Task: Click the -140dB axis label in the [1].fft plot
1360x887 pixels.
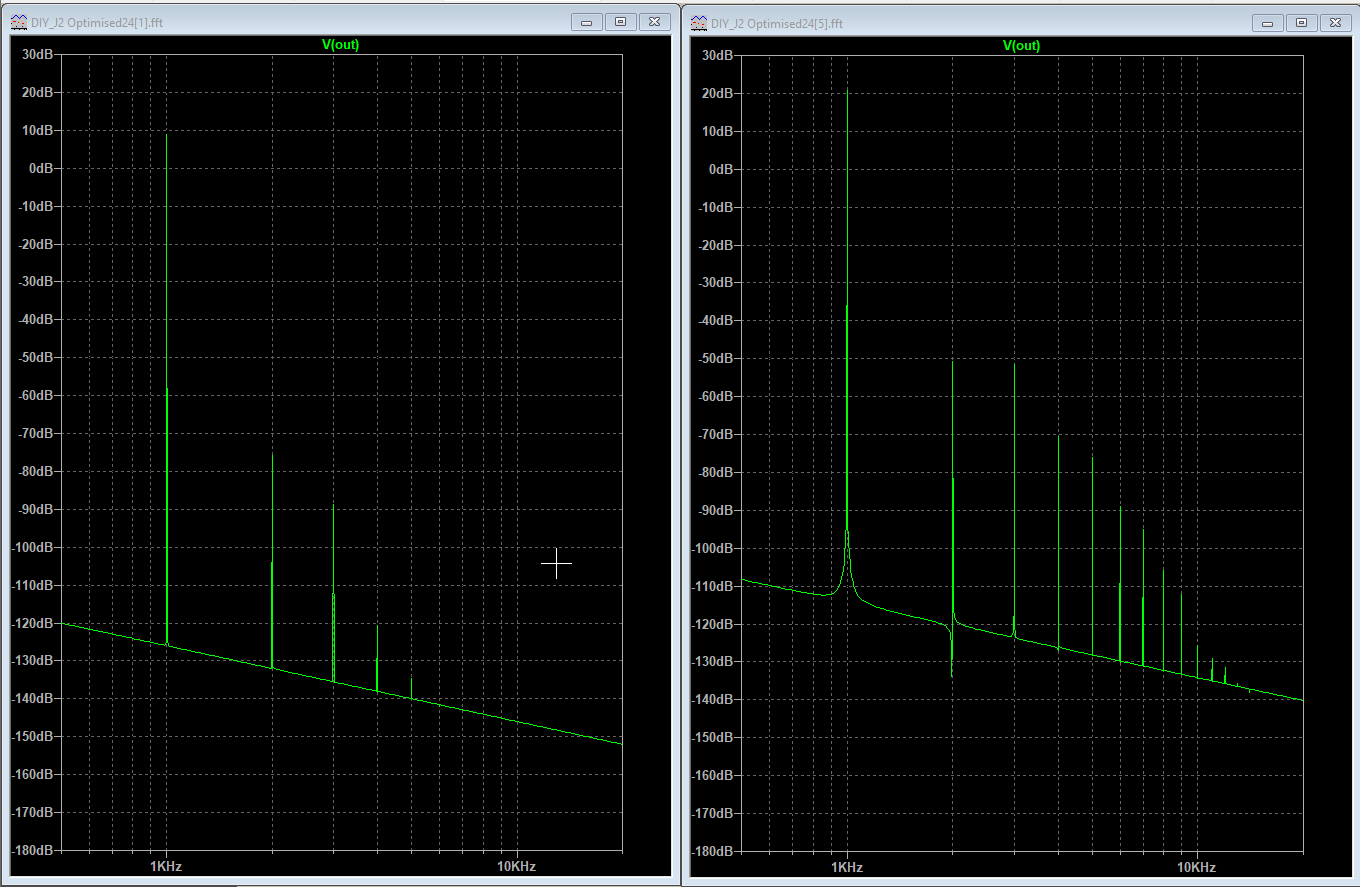Action: (x=33, y=698)
